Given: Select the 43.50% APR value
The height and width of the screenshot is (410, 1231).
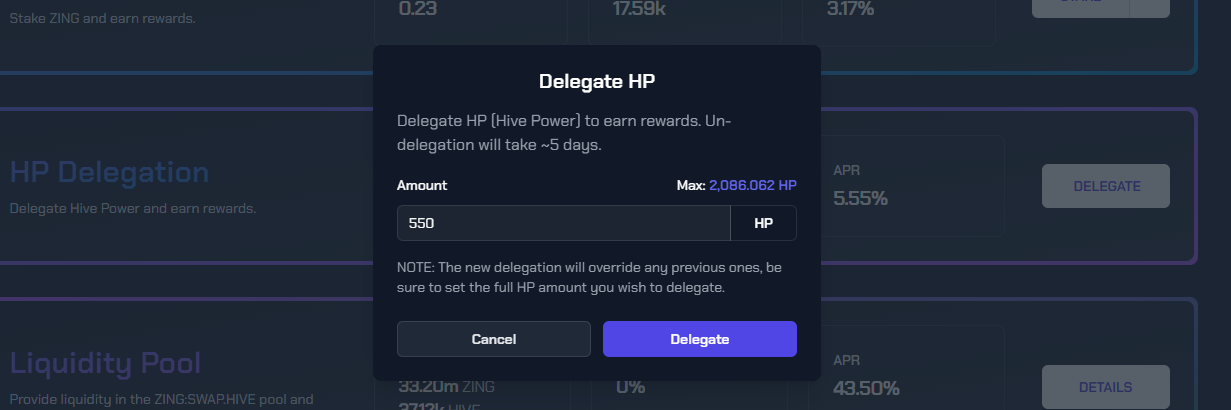Looking at the screenshot, I should [866, 387].
